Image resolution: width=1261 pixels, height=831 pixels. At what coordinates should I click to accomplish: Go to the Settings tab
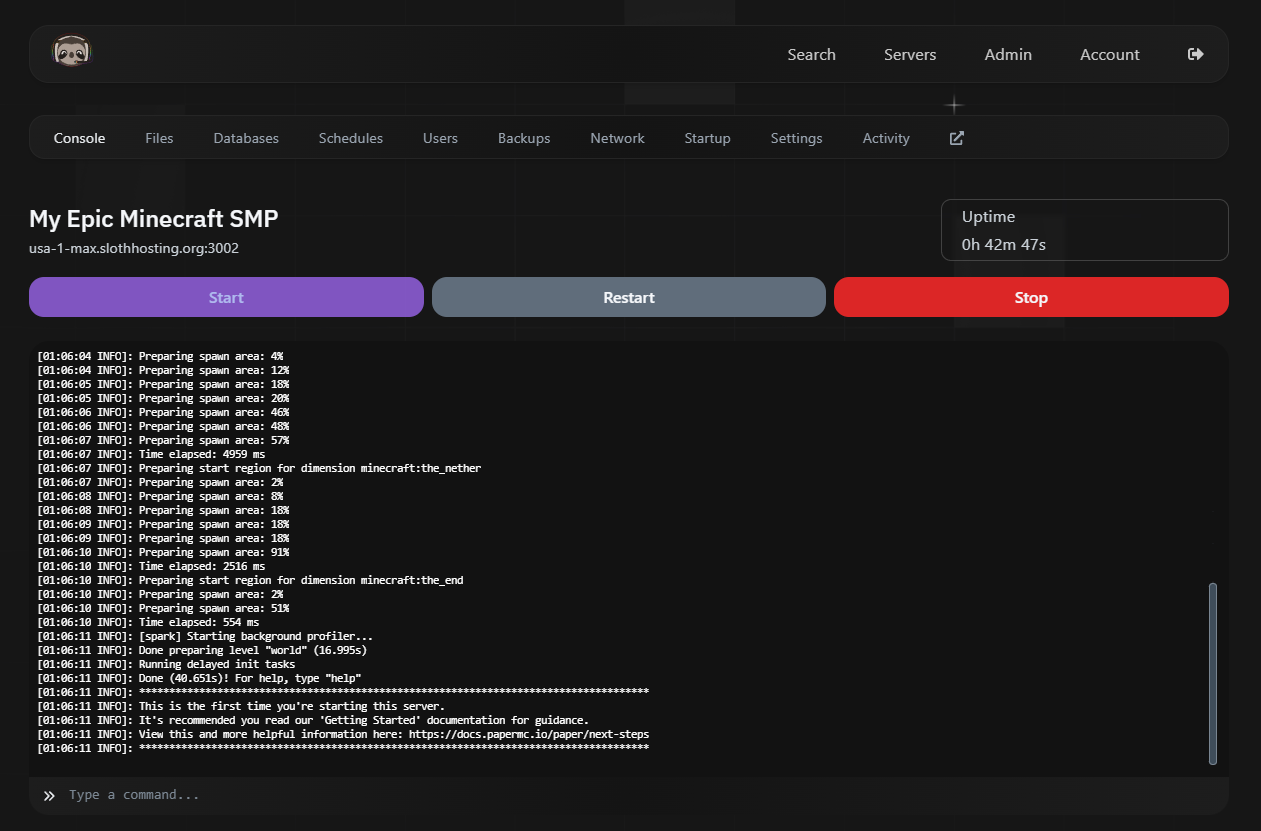click(796, 138)
